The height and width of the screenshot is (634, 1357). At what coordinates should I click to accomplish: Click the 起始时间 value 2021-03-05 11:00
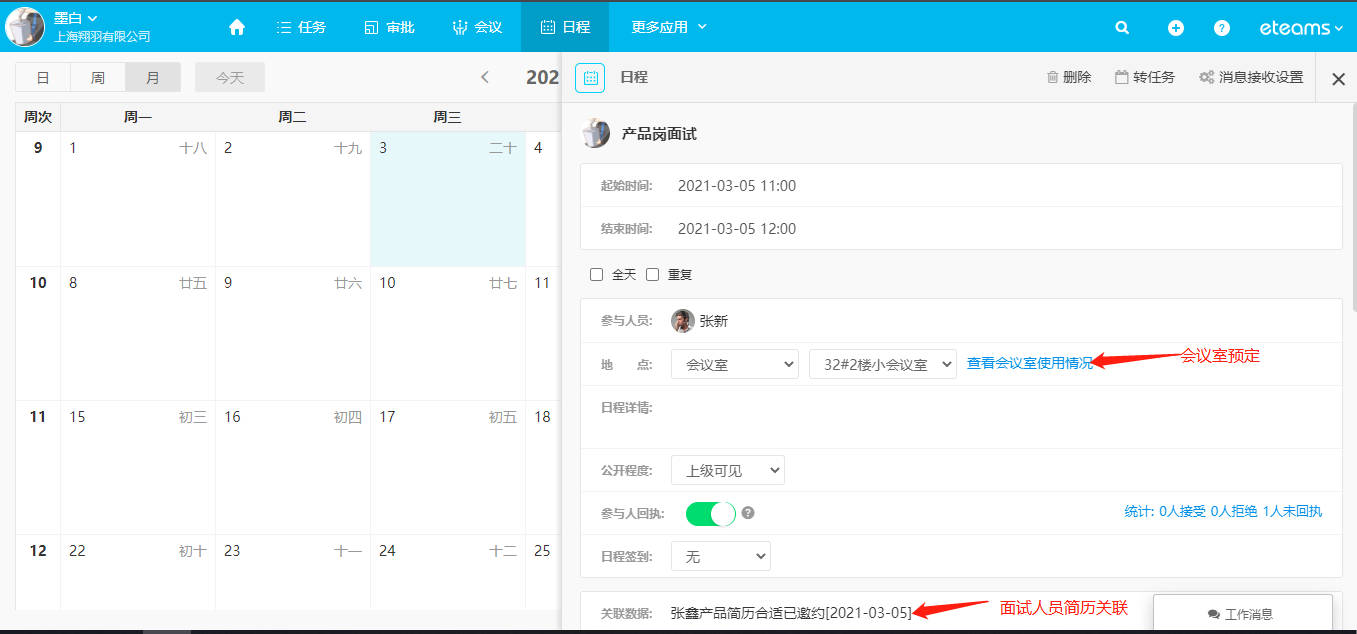(x=737, y=186)
